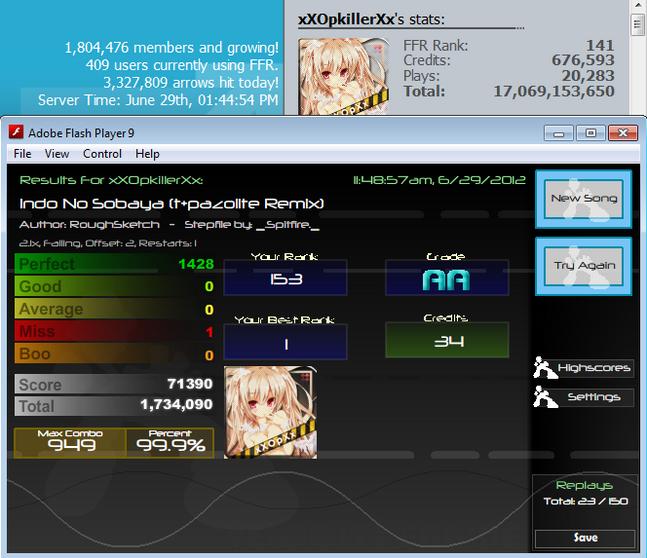Image resolution: width=647 pixels, height=558 pixels.
Task: Click the avatar image in results screen
Action: (271, 412)
